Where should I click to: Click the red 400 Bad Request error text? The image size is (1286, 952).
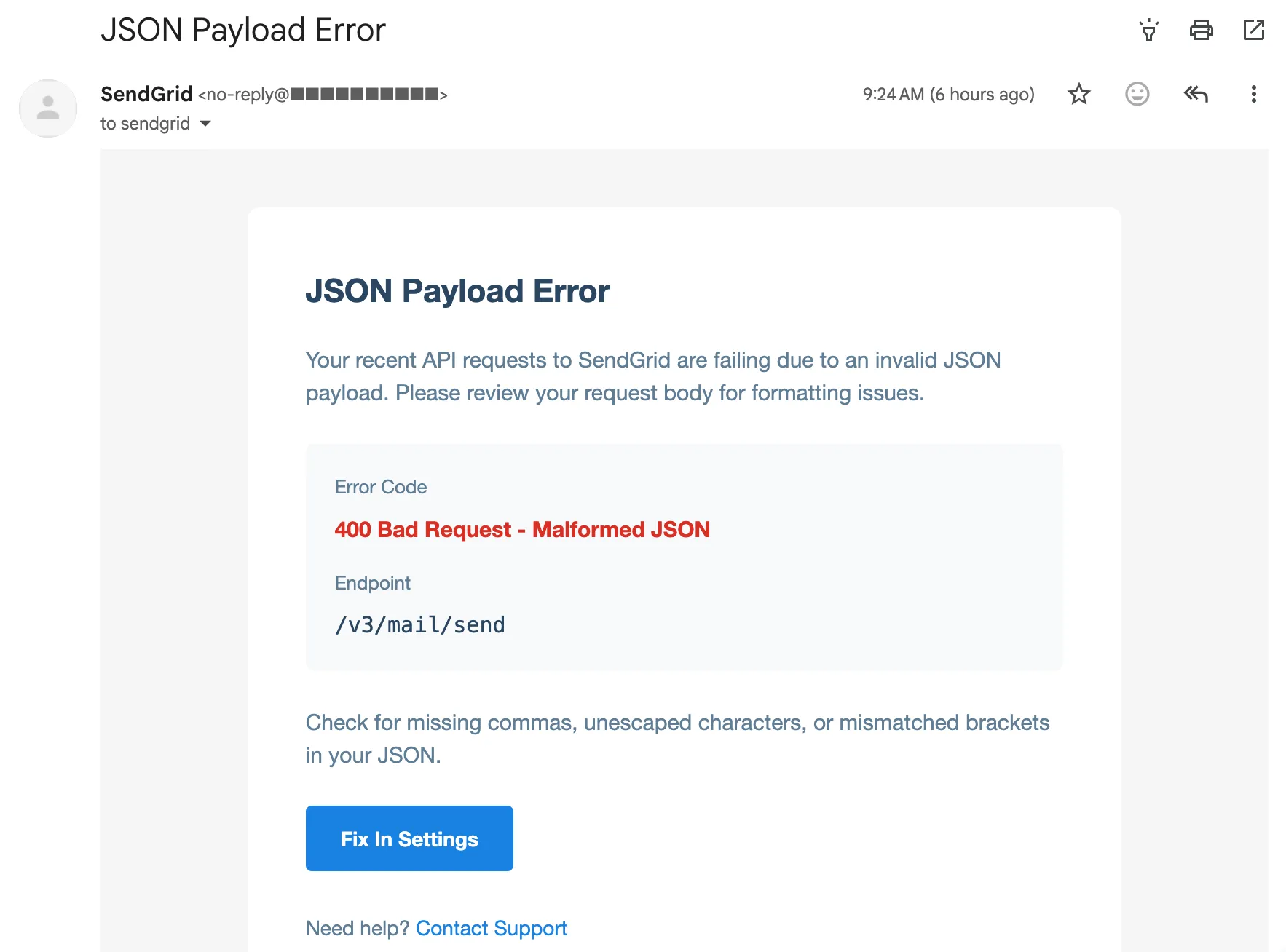(521, 529)
